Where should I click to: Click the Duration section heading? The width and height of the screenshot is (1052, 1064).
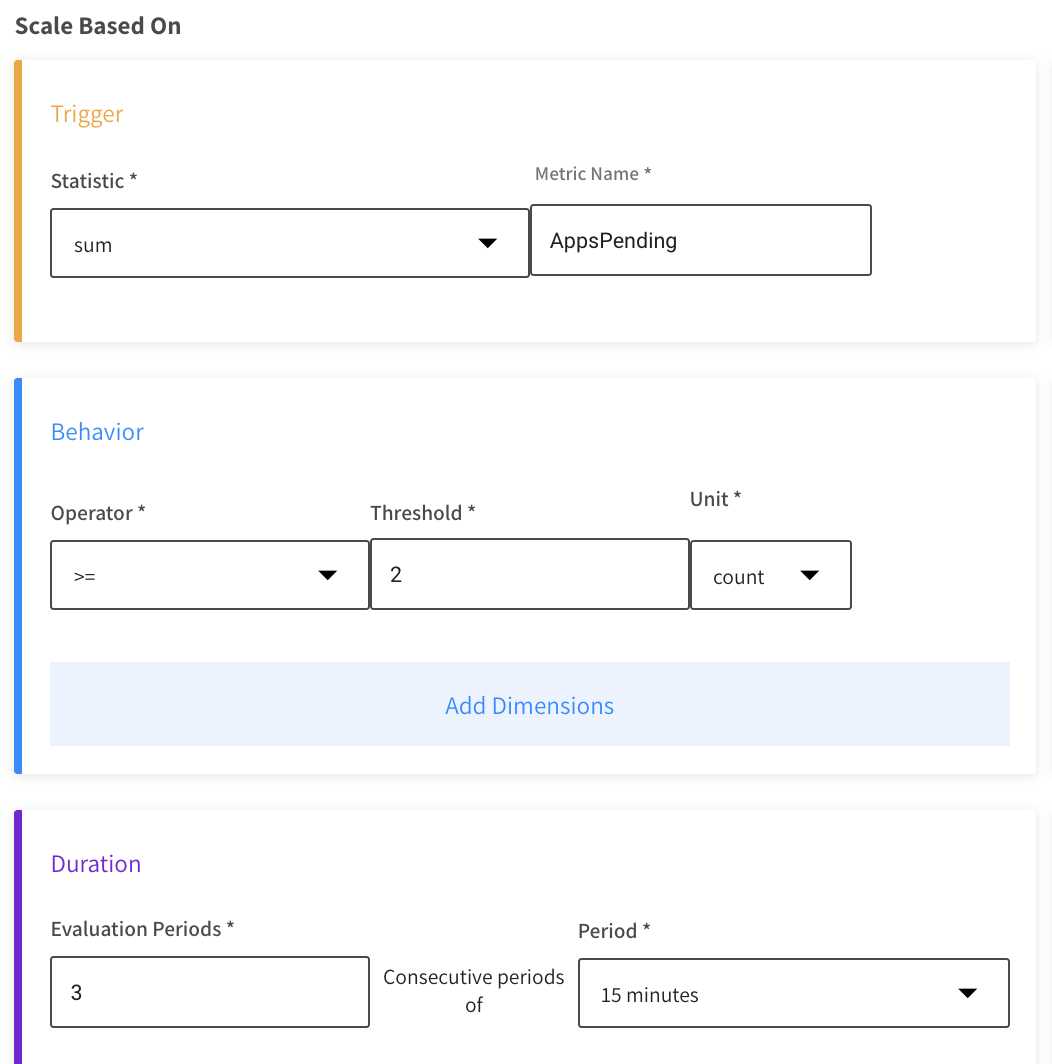coord(96,864)
